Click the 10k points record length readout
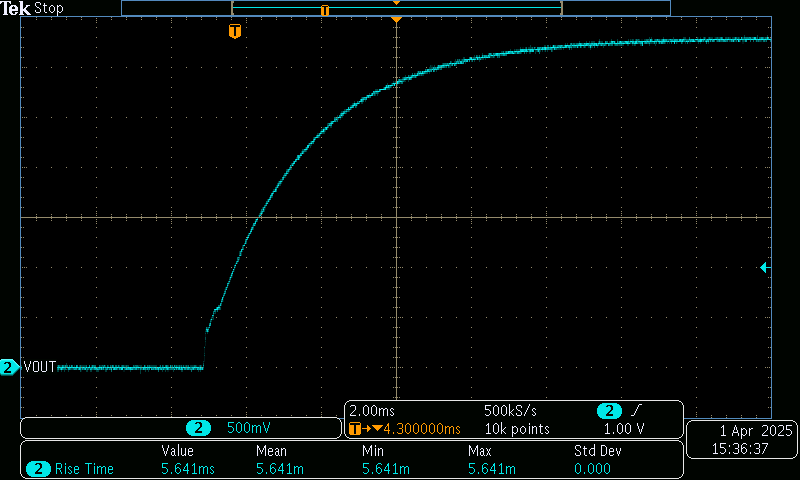The image size is (800, 480). click(517, 429)
